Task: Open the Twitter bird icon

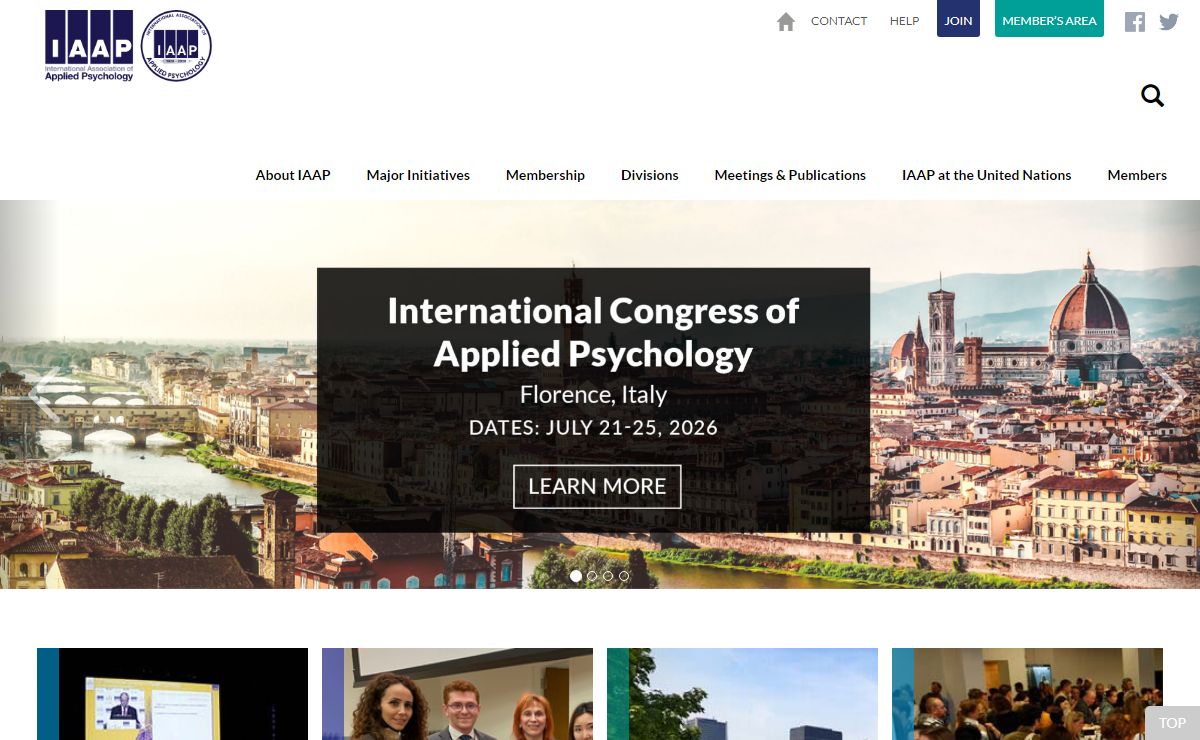Action: pos(1169,21)
